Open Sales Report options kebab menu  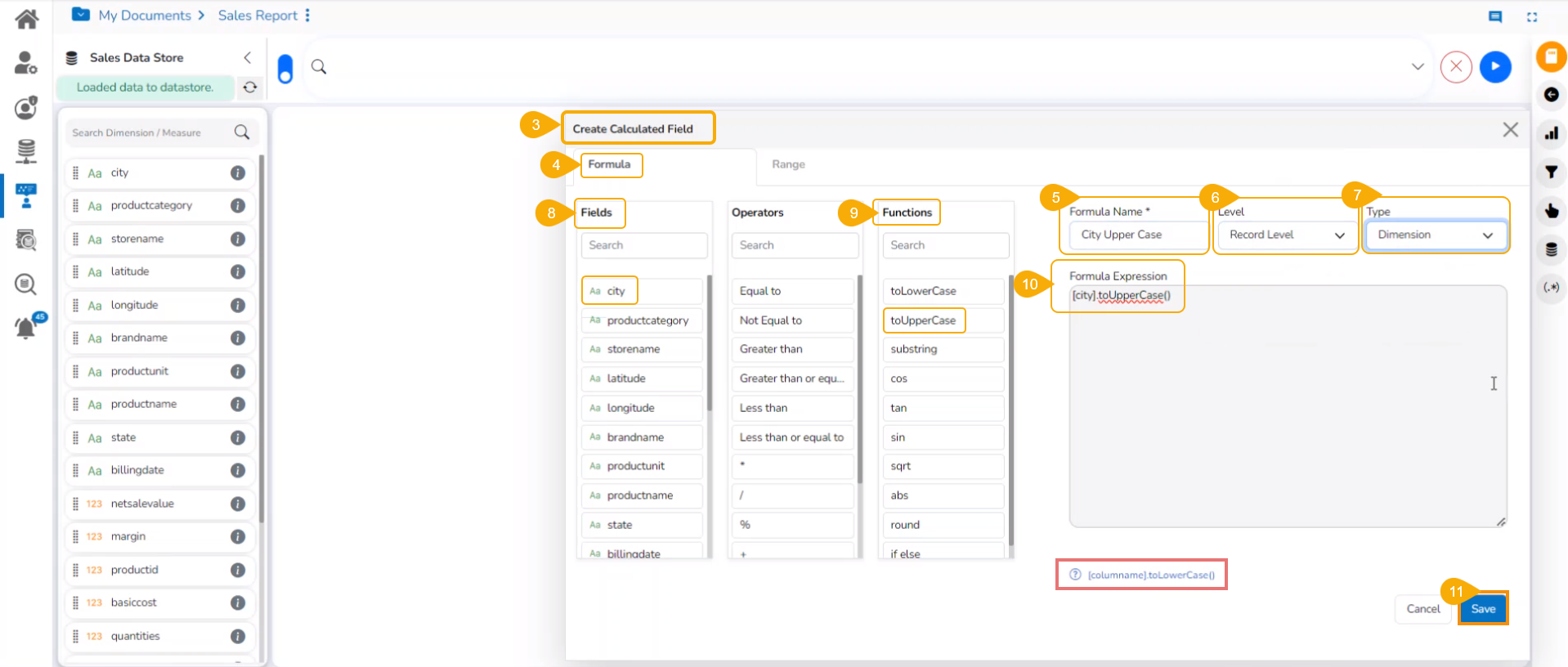click(x=307, y=16)
